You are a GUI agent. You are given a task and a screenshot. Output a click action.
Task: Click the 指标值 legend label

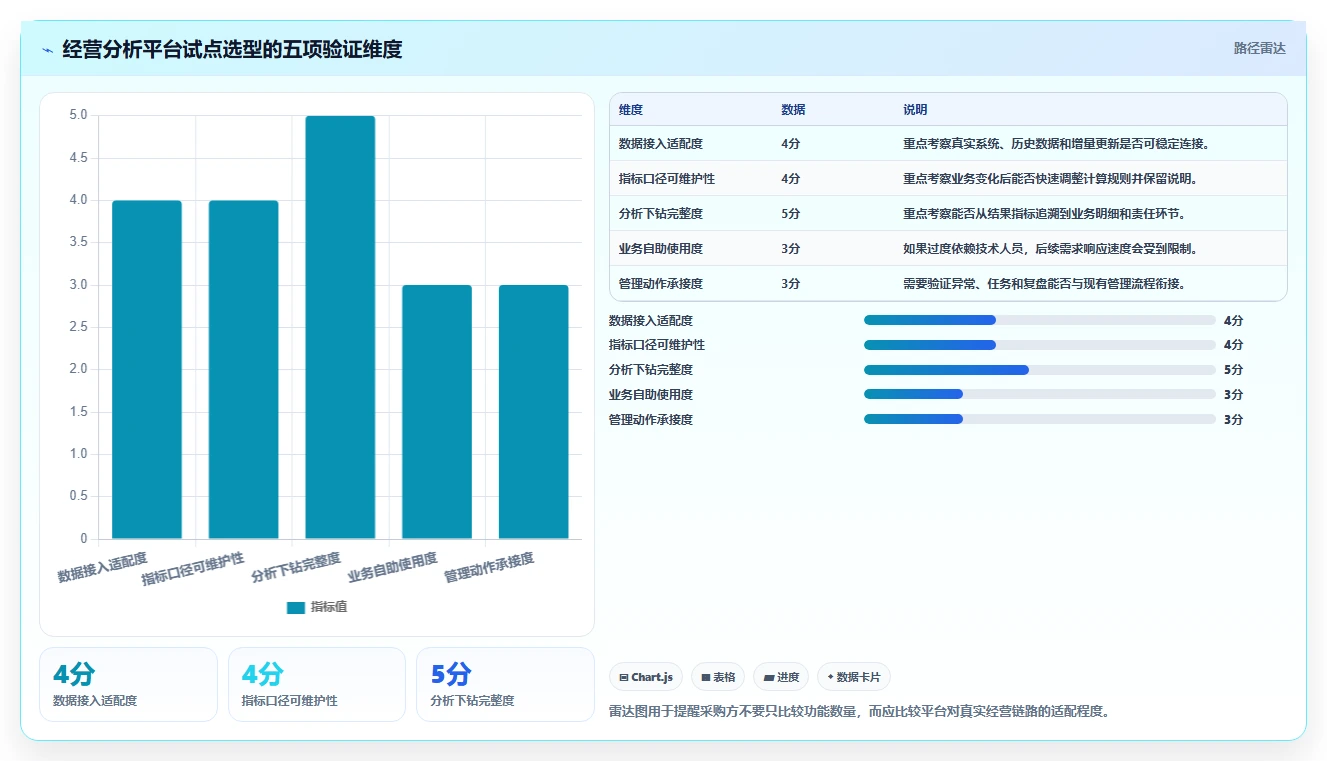pos(329,607)
